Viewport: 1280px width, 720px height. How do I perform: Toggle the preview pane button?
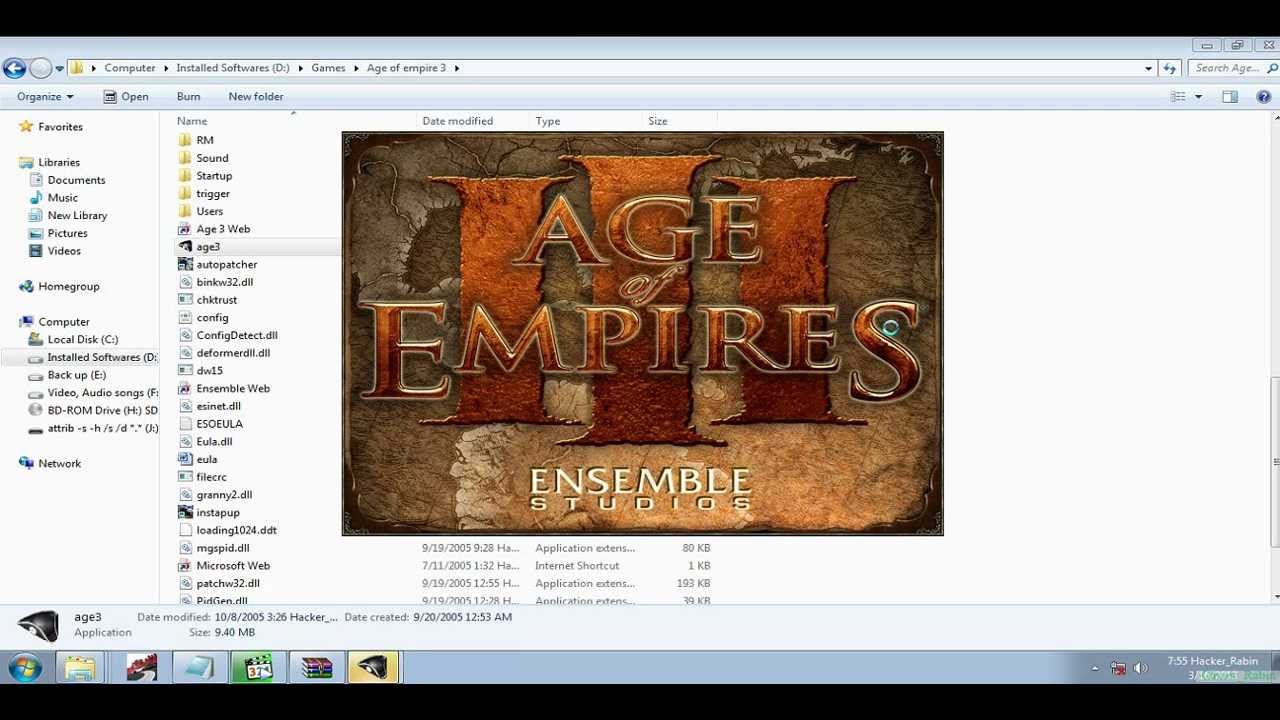coord(1230,97)
